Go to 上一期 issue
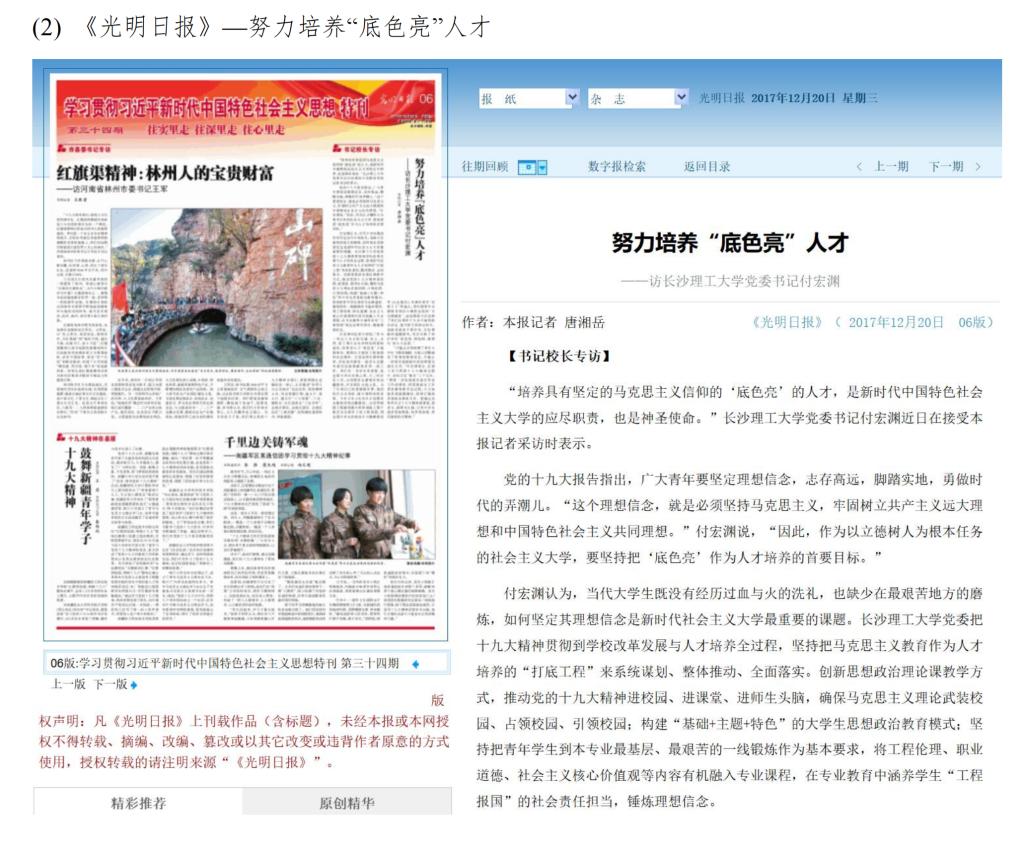Viewport: 1024px width, 842px height. coord(891,167)
